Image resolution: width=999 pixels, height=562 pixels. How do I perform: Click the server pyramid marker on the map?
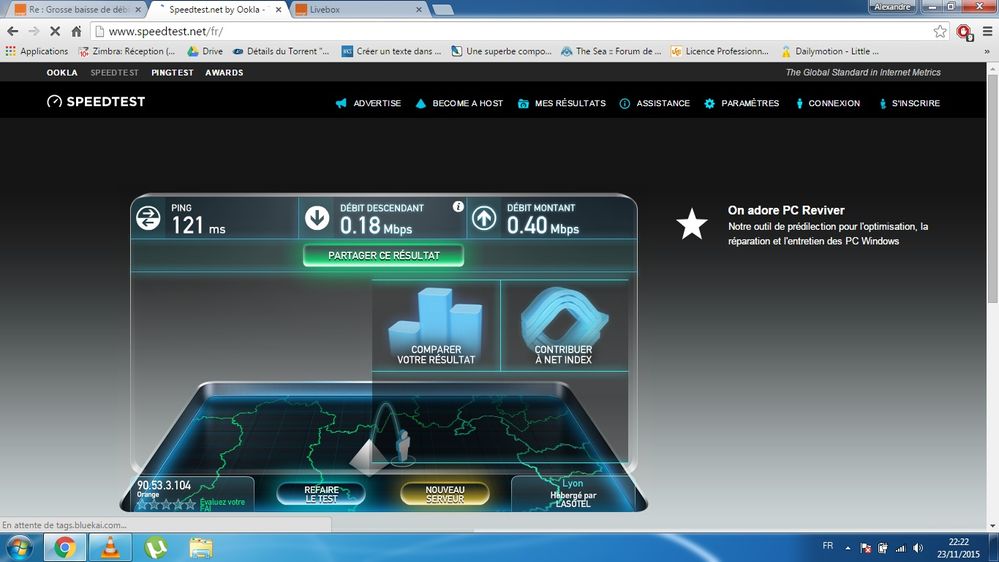click(x=368, y=456)
